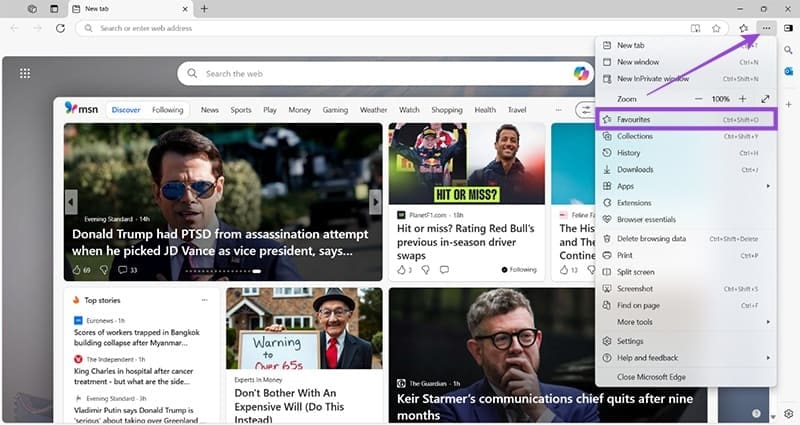
Task: Click the address bar input field
Action: click(380, 28)
